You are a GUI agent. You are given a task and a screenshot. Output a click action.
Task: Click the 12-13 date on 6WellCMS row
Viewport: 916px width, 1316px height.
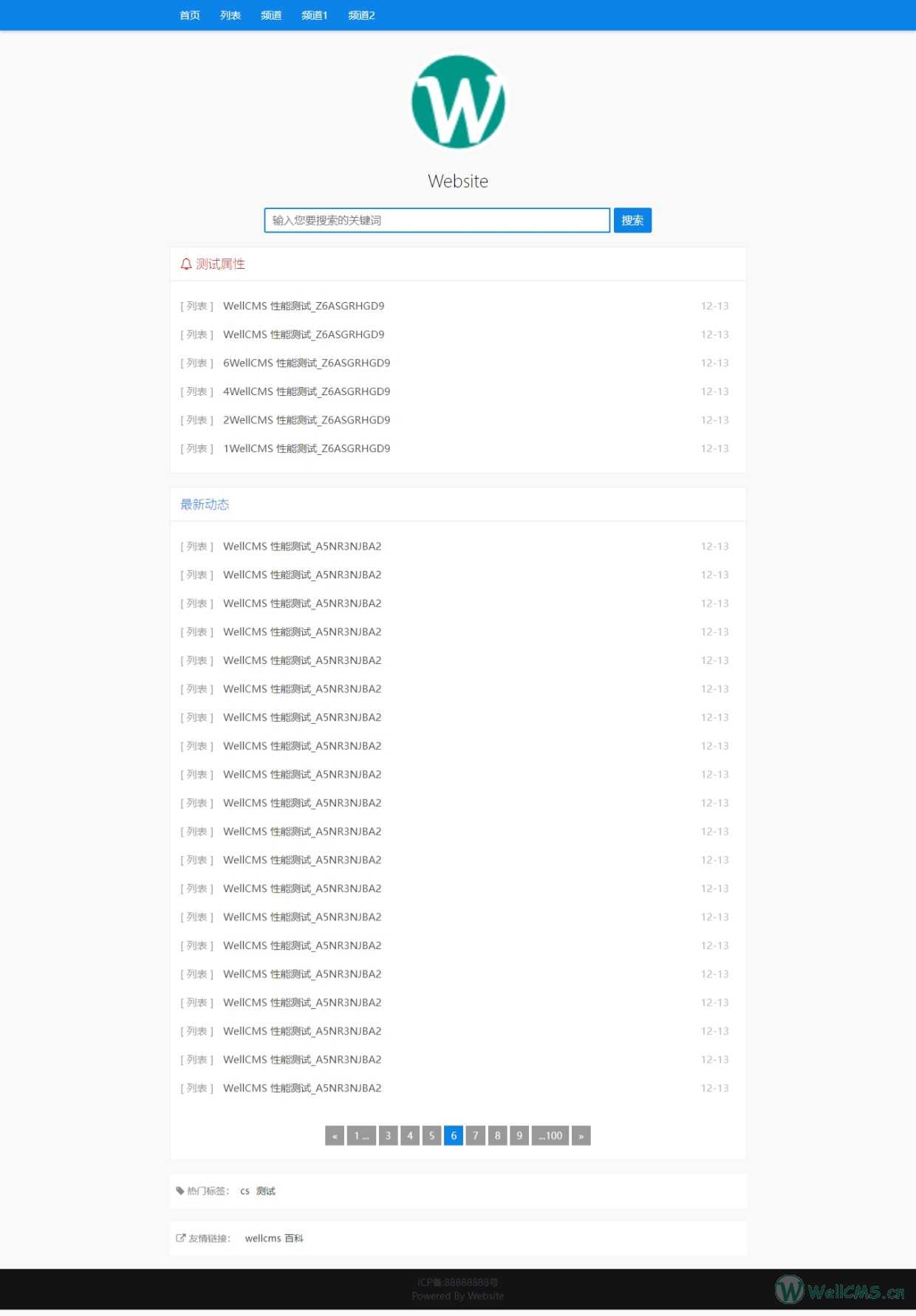(x=714, y=363)
